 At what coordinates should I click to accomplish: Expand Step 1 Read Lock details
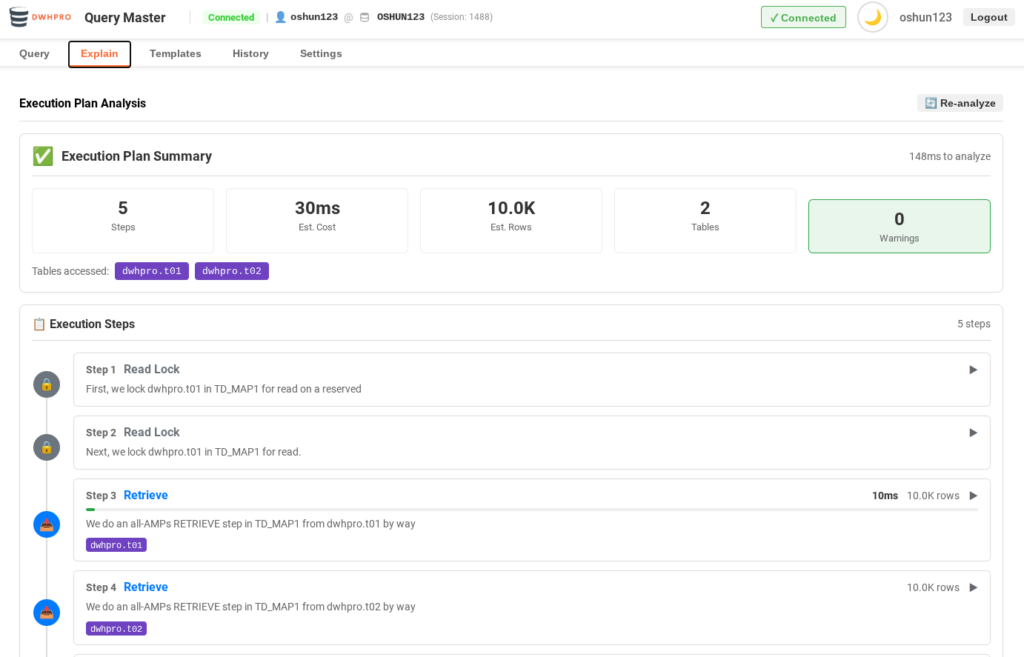click(973, 370)
